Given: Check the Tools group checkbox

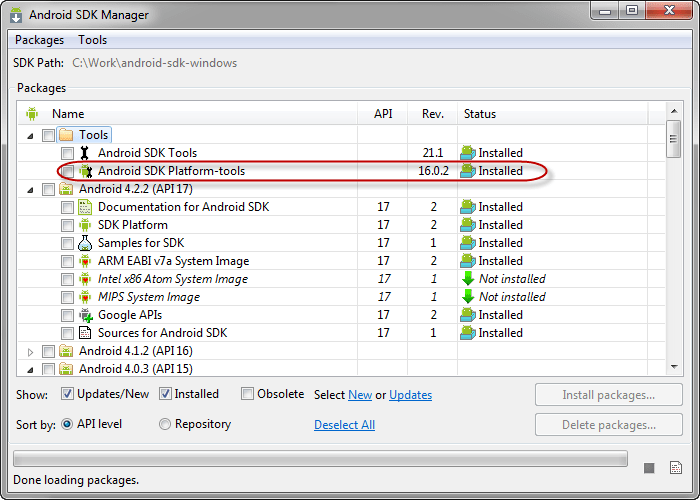Looking at the screenshot, I should 48,135.
